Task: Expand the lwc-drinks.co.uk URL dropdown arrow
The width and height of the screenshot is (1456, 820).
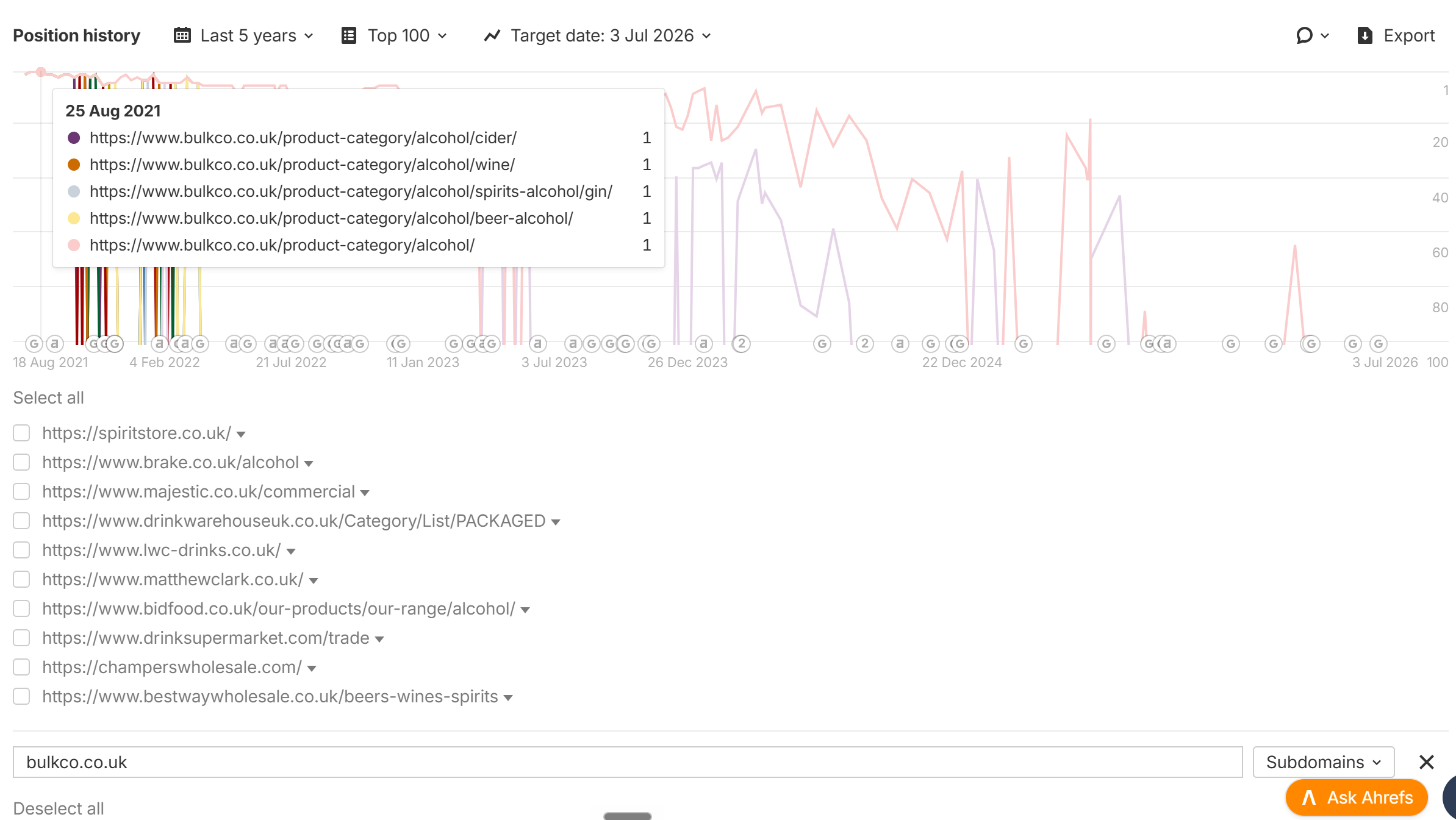Action: coord(291,552)
